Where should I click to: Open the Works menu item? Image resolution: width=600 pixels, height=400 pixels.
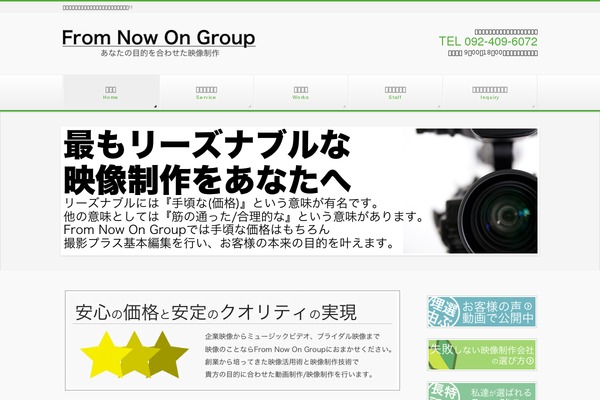point(301,92)
